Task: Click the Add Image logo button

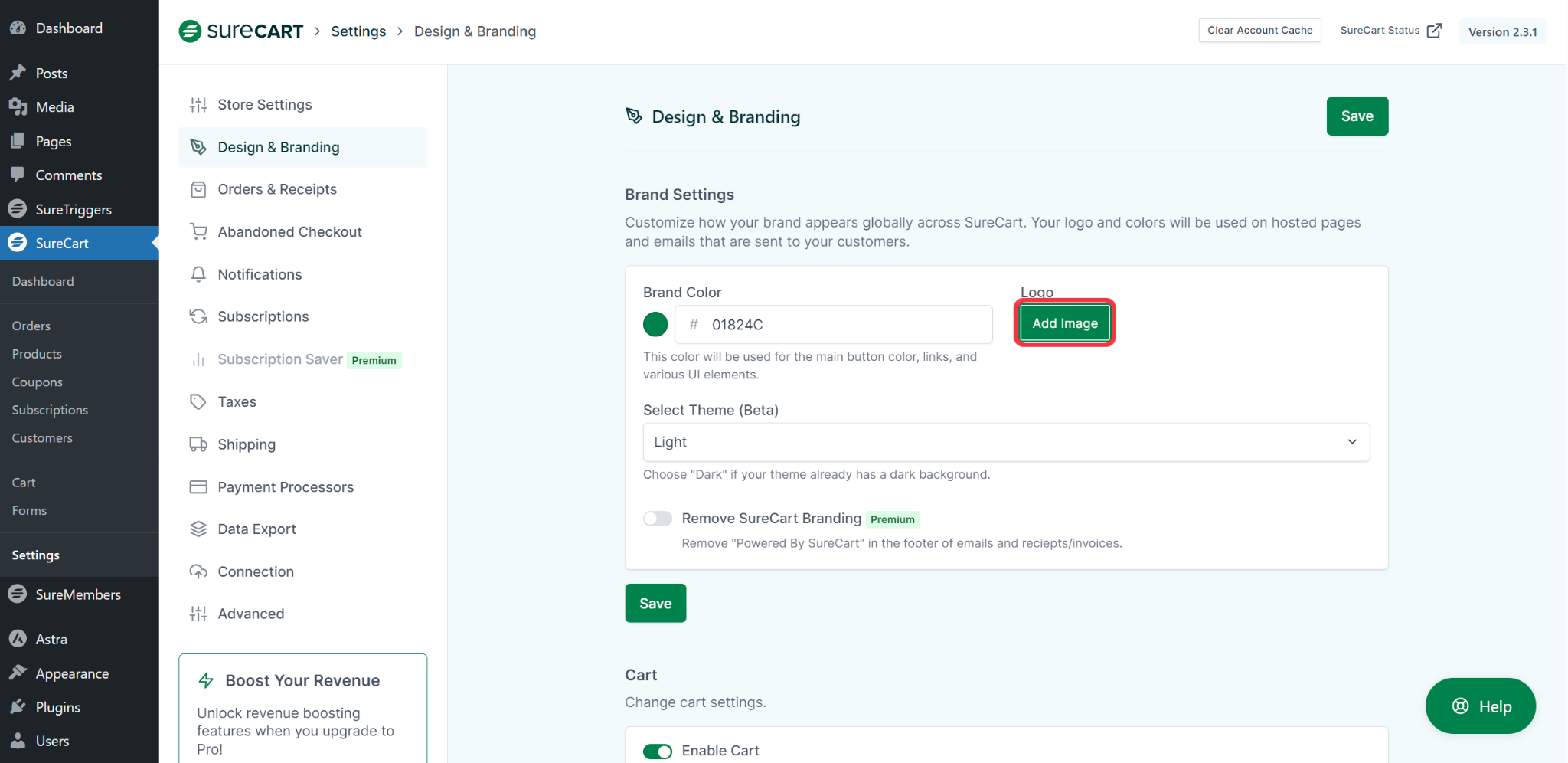Action: pos(1064,323)
